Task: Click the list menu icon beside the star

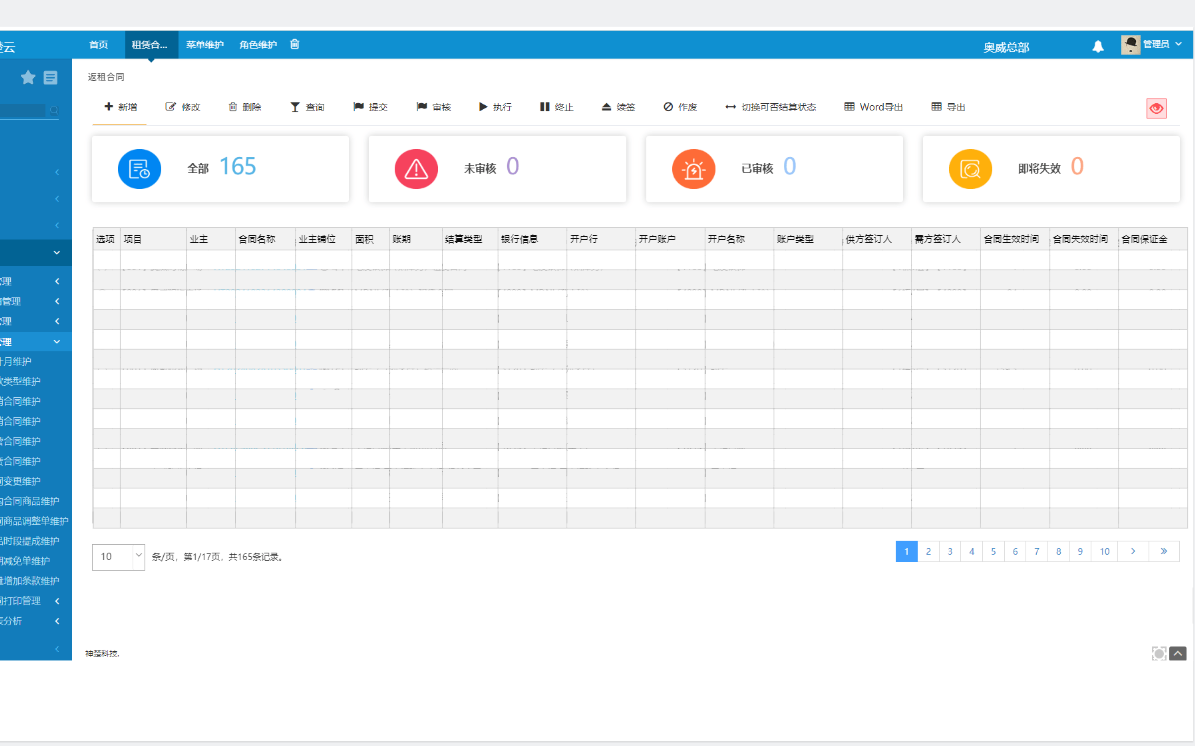Action: 50,77
